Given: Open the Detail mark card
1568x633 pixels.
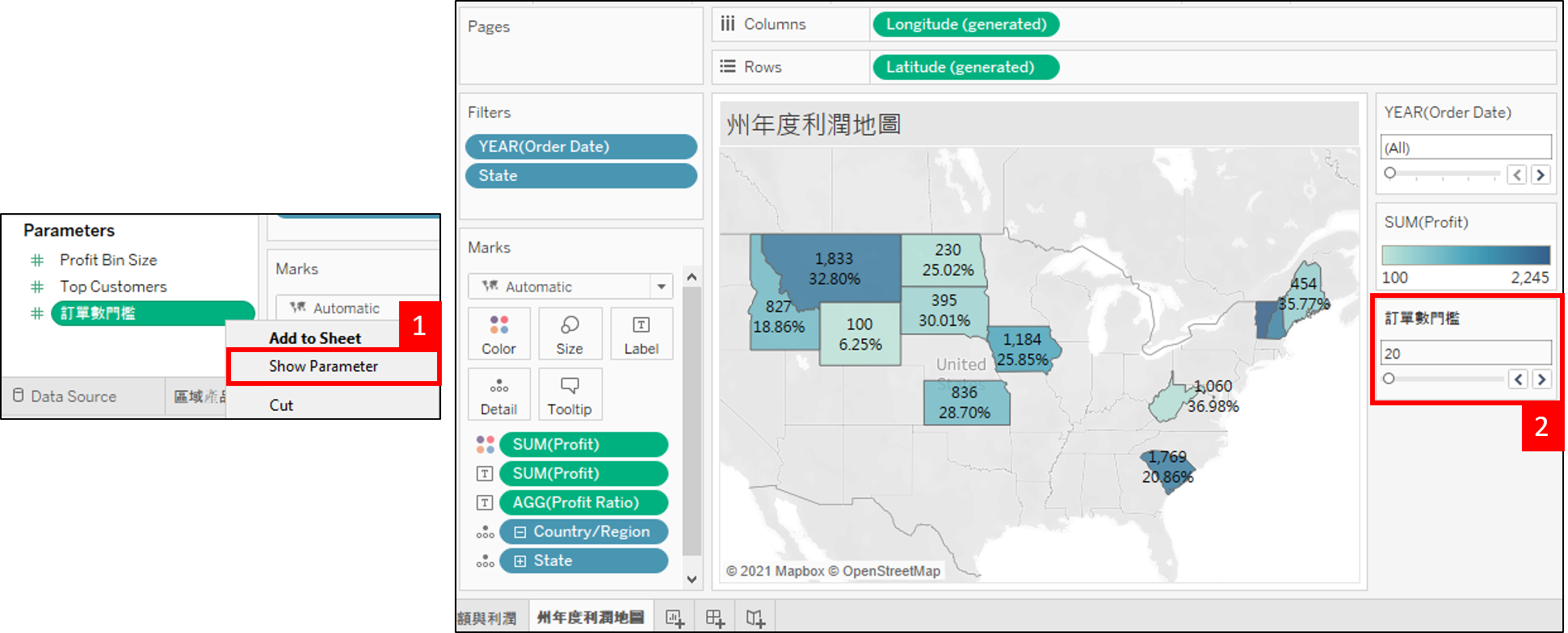Looking at the screenshot, I should coord(498,394).
